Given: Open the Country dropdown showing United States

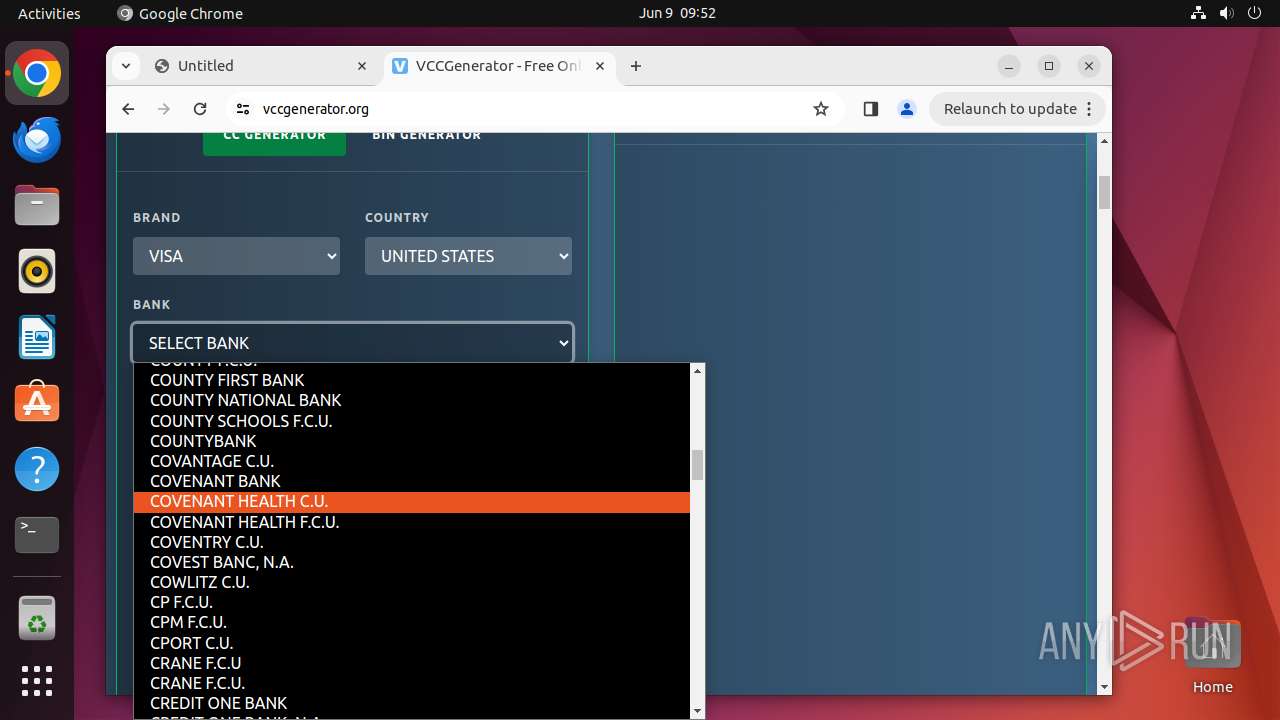Looking at the screenshot, I should pos(468,256).
